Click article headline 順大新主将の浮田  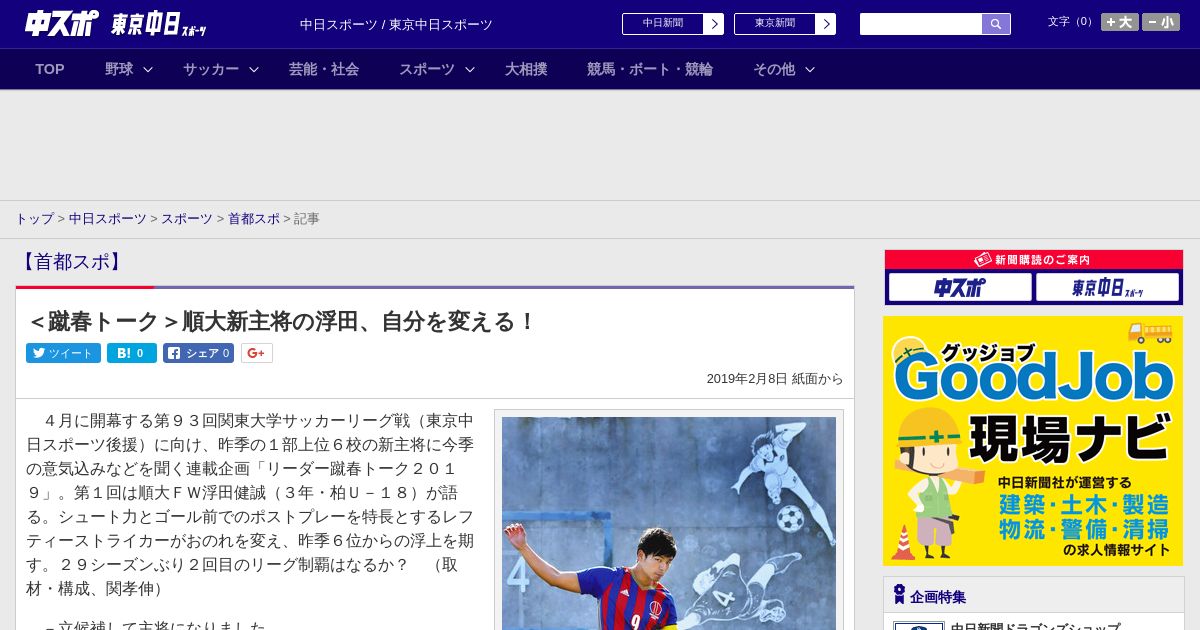click(x=283, y=322)
